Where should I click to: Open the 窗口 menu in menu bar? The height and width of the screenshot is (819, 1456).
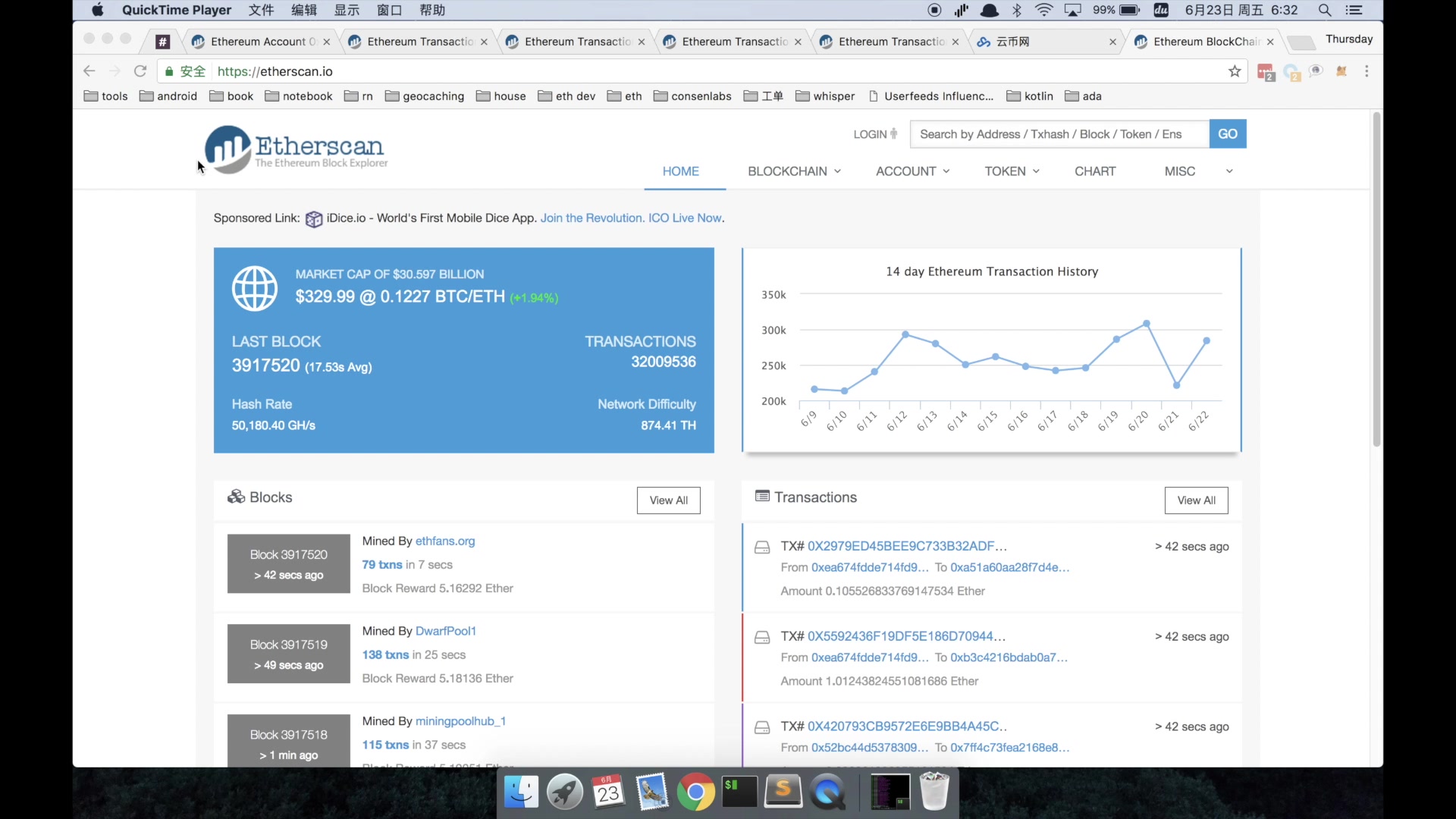389,10
